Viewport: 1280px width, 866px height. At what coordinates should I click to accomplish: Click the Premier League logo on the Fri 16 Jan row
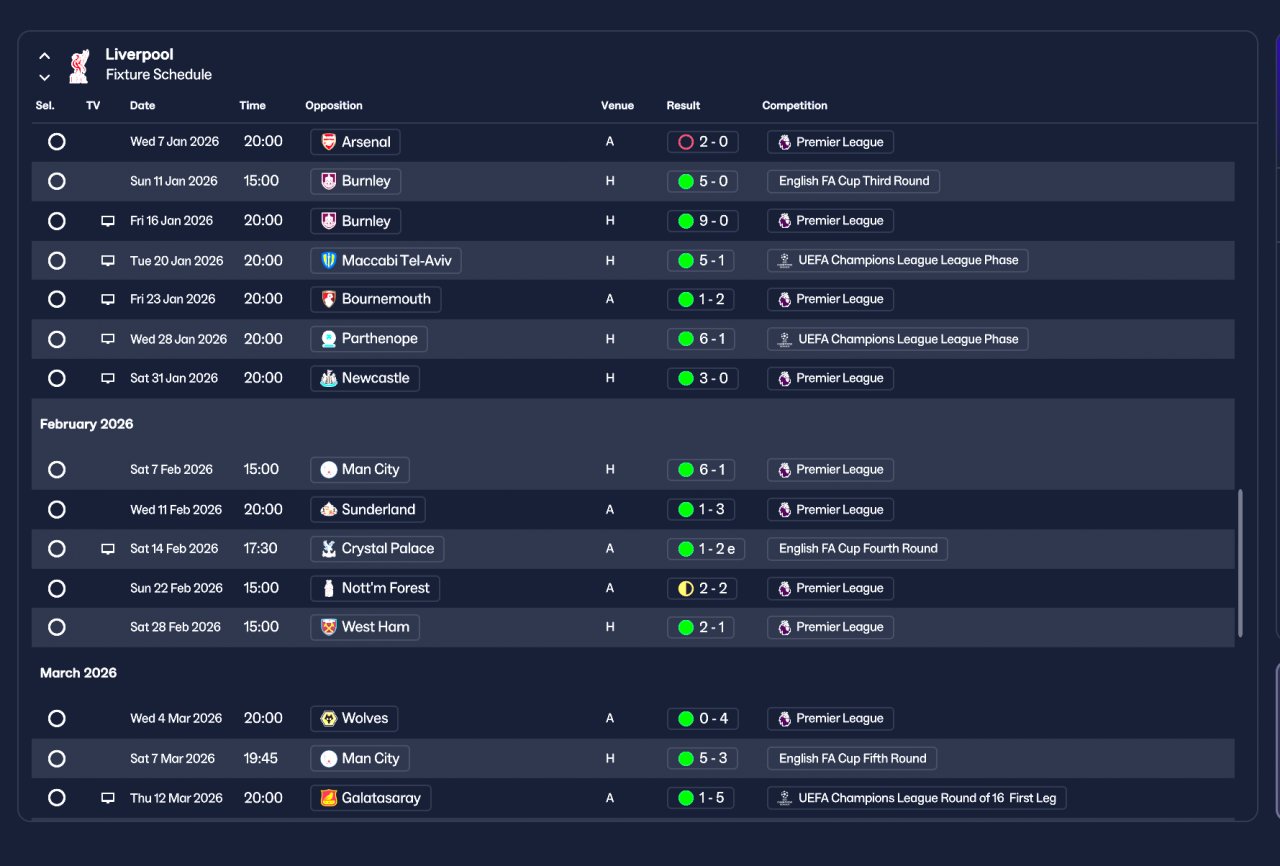click(x=784, y=221)
